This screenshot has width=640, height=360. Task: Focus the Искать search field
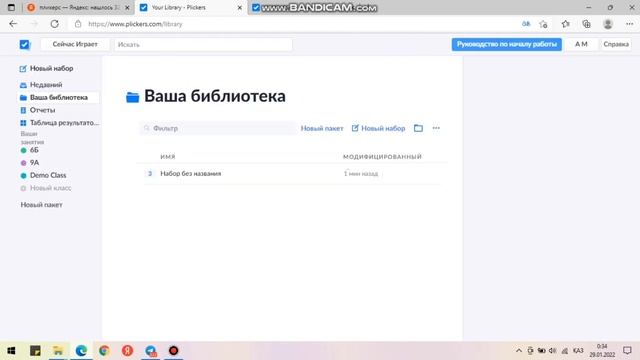(203, 44)
